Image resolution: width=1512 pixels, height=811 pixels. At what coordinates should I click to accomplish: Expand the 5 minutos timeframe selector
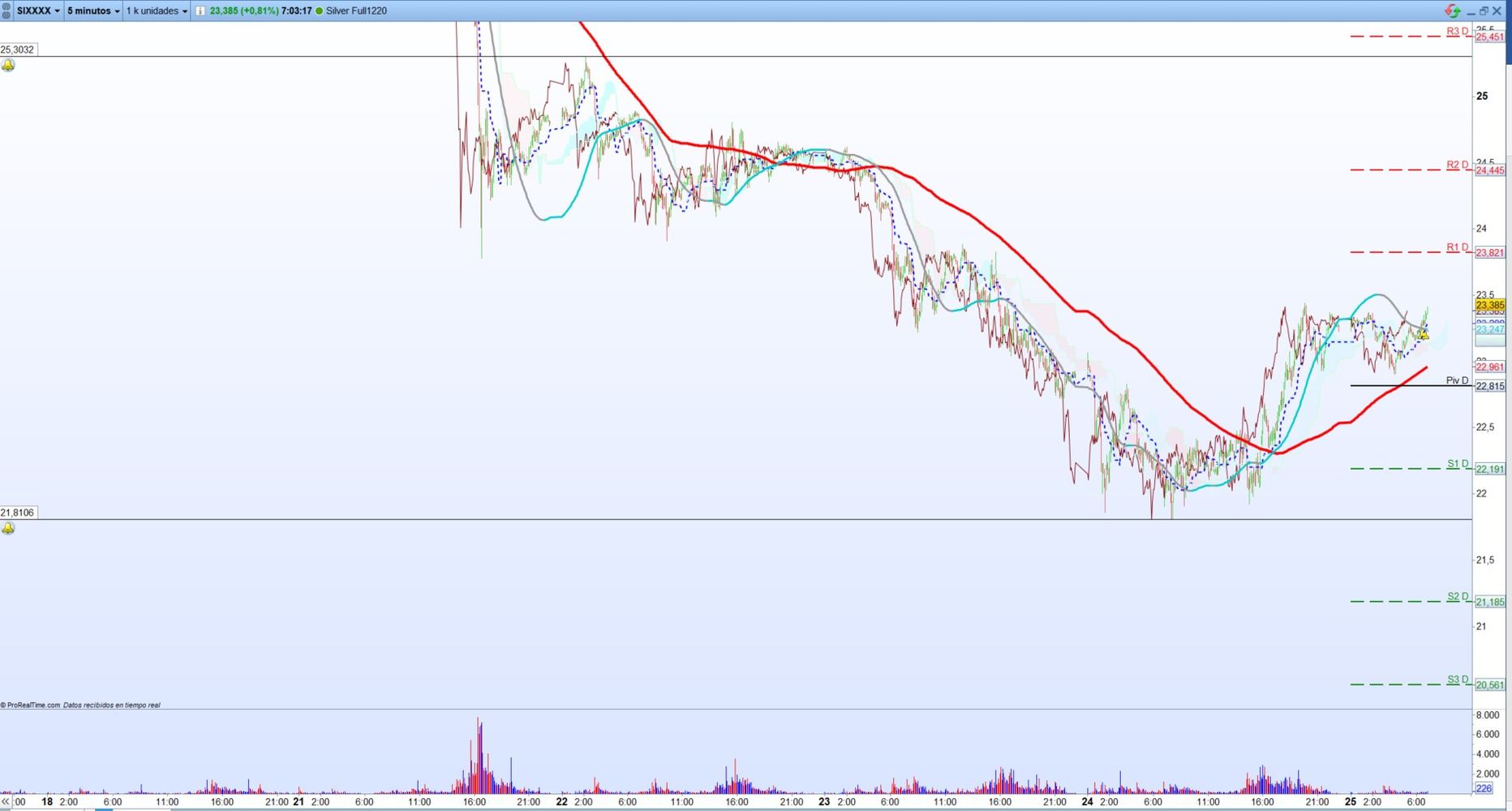(93, 11)
